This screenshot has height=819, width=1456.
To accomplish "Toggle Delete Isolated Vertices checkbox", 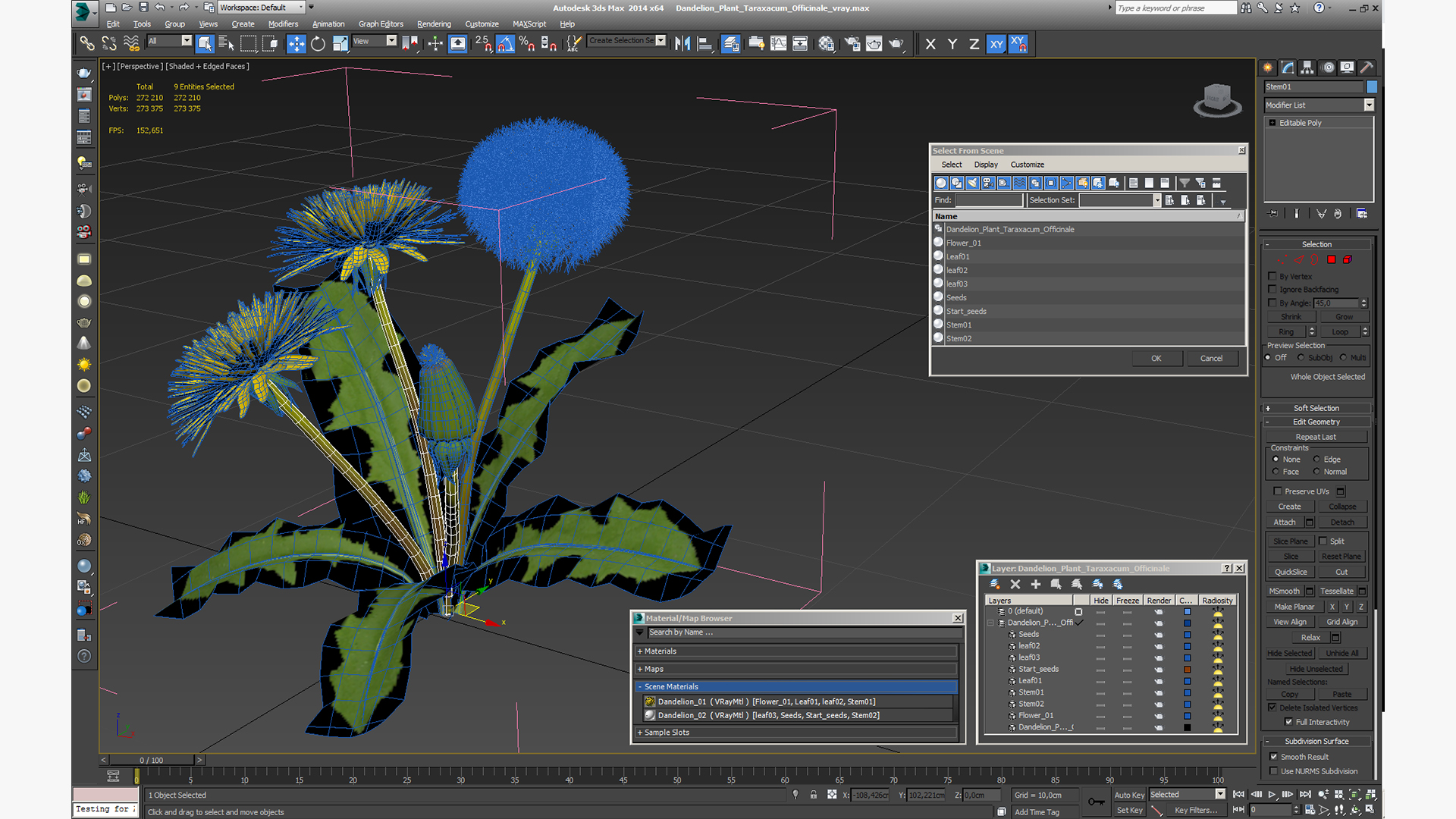I will click(x=1272, y=708).
